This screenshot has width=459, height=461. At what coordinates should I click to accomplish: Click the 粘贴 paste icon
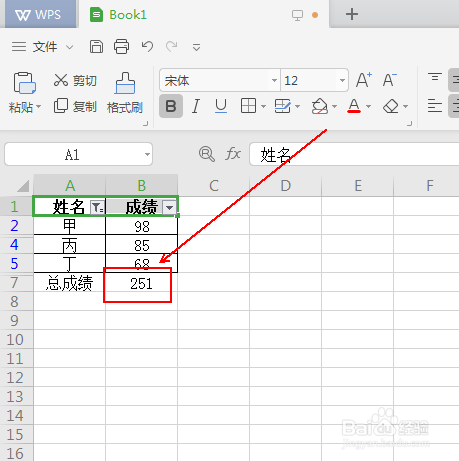pyautogui.click(x=24, y=83)
